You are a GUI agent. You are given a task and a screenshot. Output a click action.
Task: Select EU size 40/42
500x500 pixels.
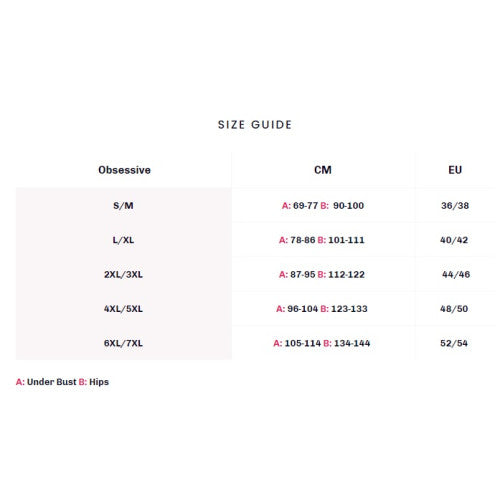pyautogui.click(x=454, y=240)
